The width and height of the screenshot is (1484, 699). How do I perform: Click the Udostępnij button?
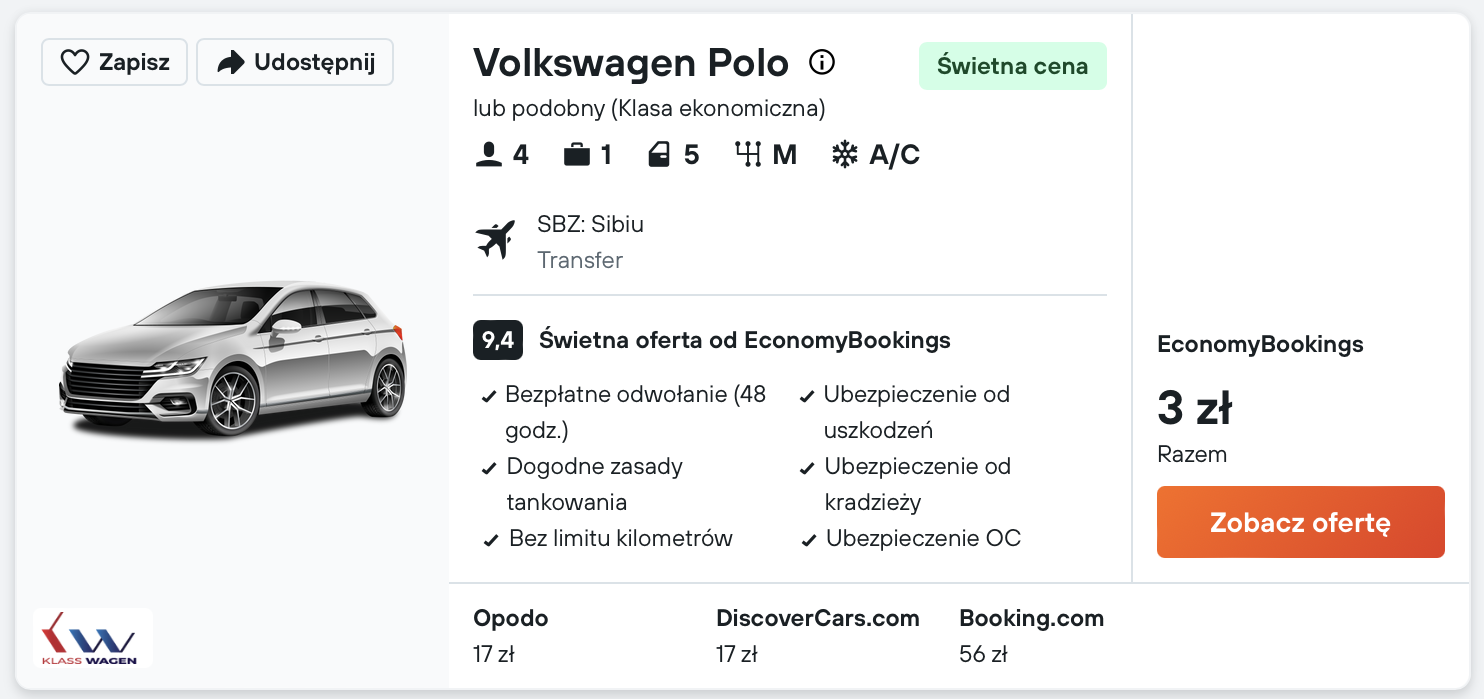[295, 63]
